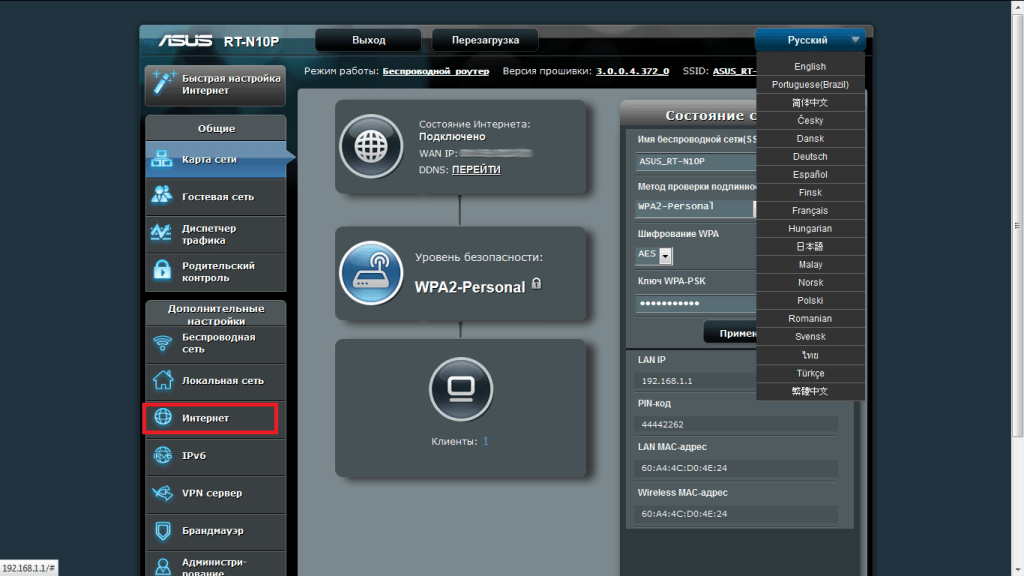Expand the Русский language dropdown
This screenshot has width=1024, height=576.
[x=810, y=40]
